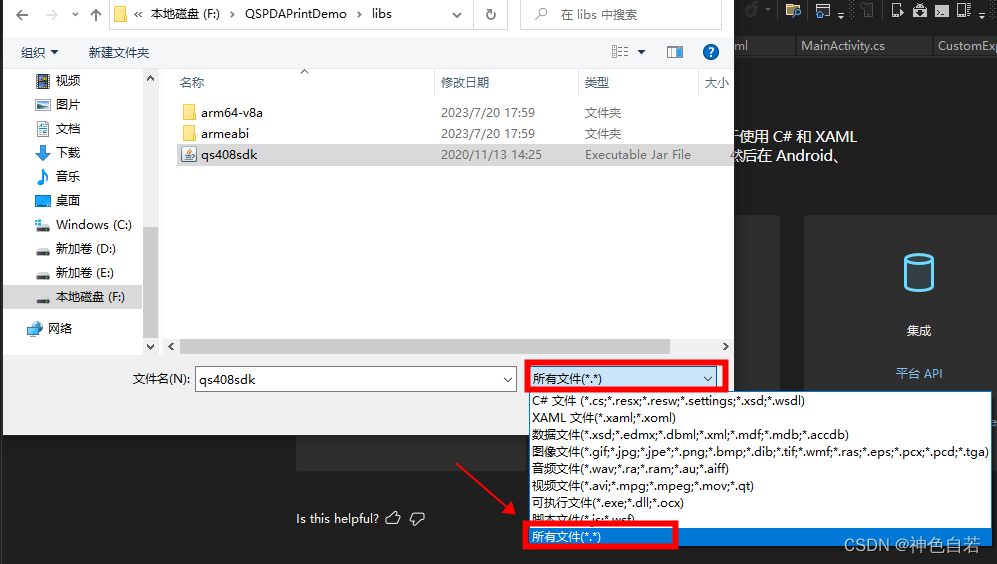The width and height of the screenshot is (997, 564).
Task: Click the 集成 database card icon
Action: [919, 272]
